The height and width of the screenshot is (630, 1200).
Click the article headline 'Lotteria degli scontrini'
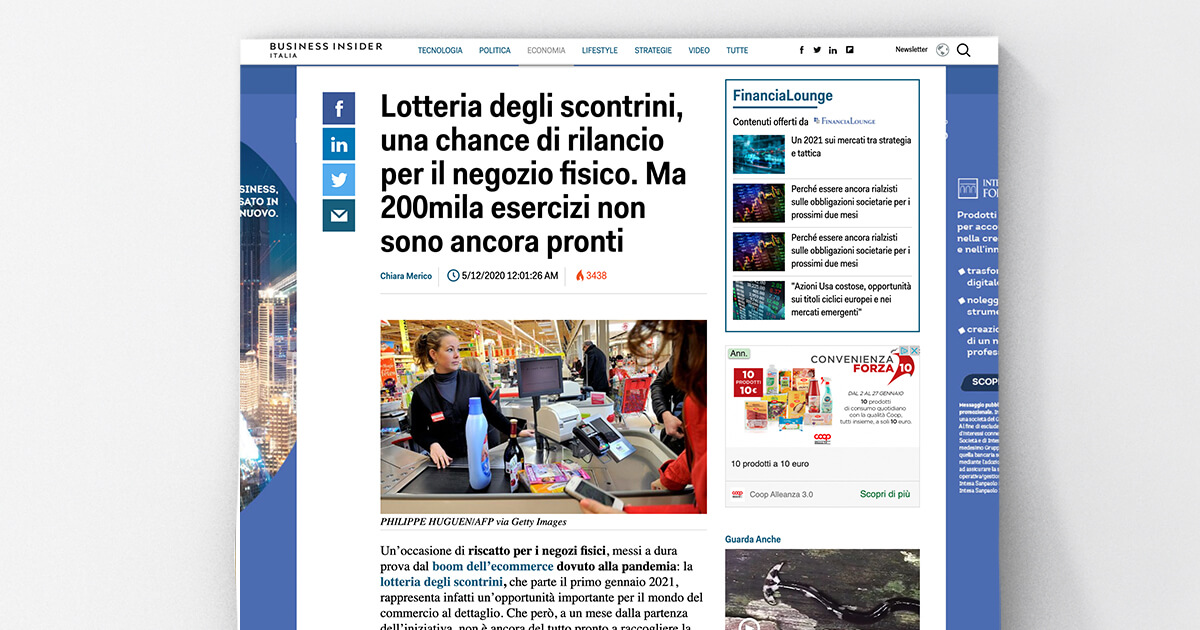pos(532,174)
